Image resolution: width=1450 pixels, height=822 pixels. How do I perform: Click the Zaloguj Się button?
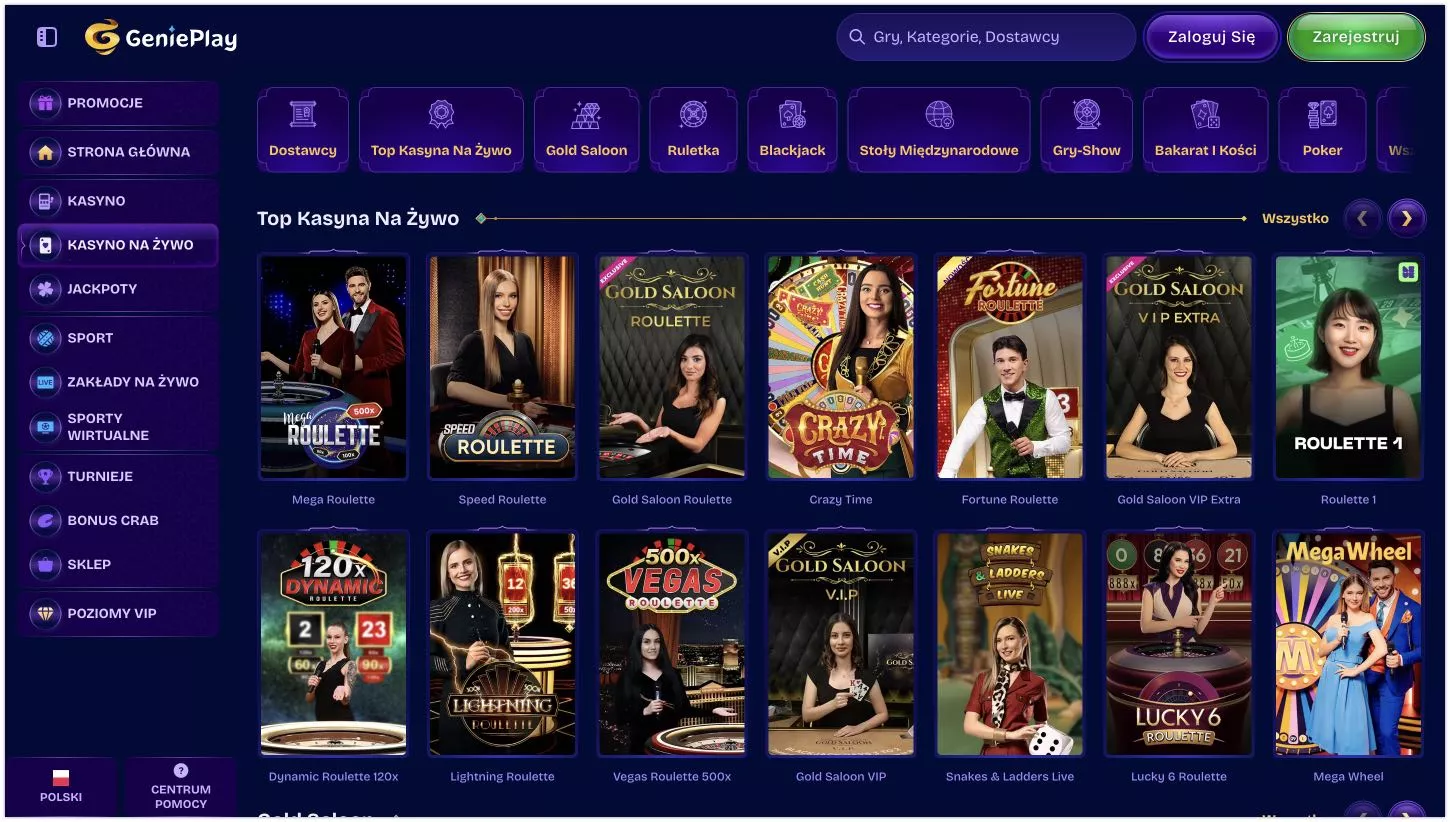point(1212,37)
